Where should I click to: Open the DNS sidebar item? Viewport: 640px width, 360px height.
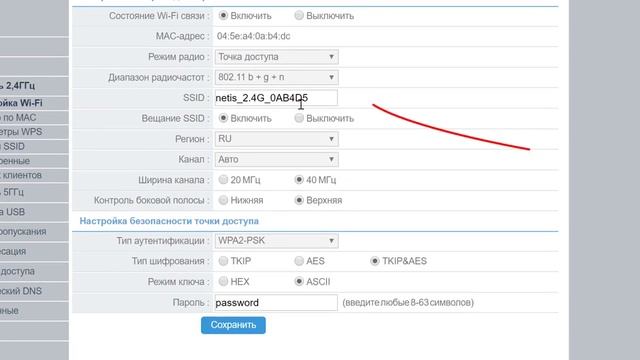[34, 291]
